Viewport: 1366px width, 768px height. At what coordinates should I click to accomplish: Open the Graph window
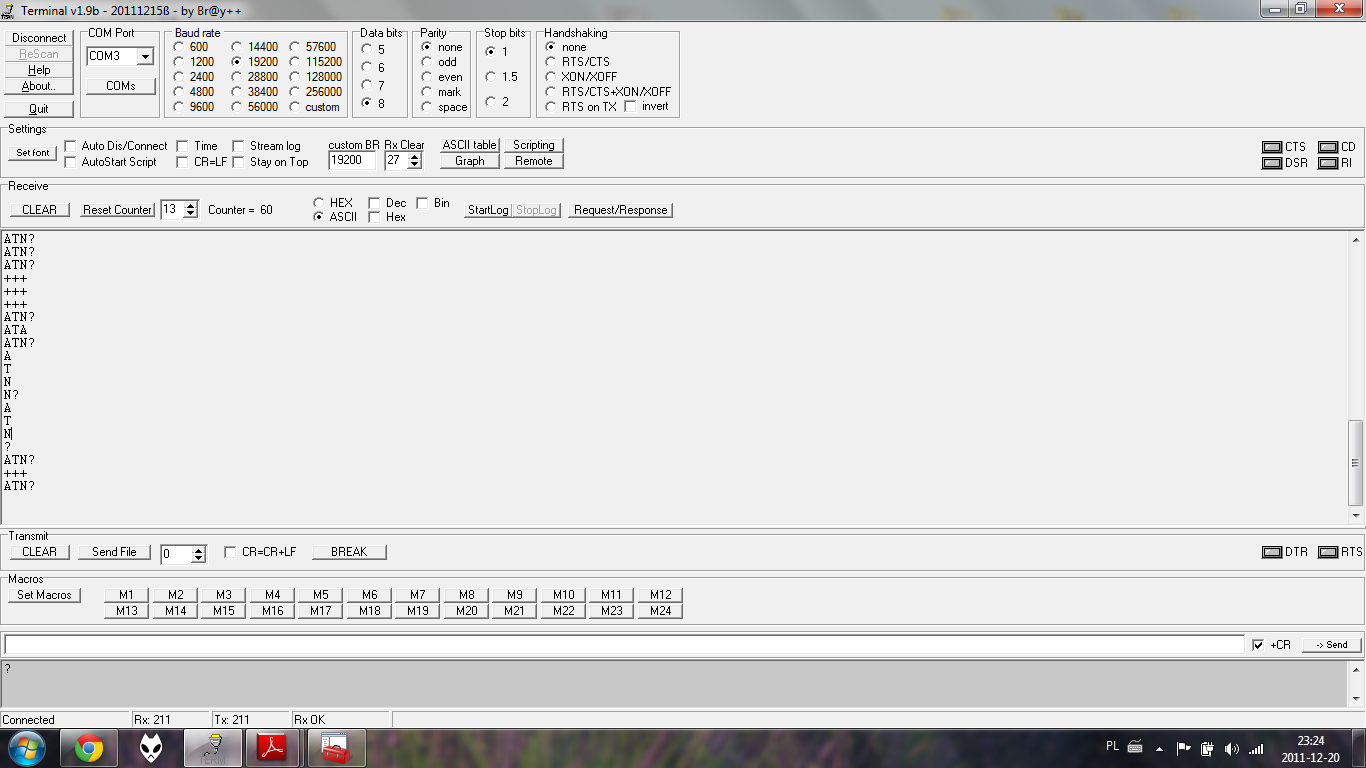tap(470, 162)
